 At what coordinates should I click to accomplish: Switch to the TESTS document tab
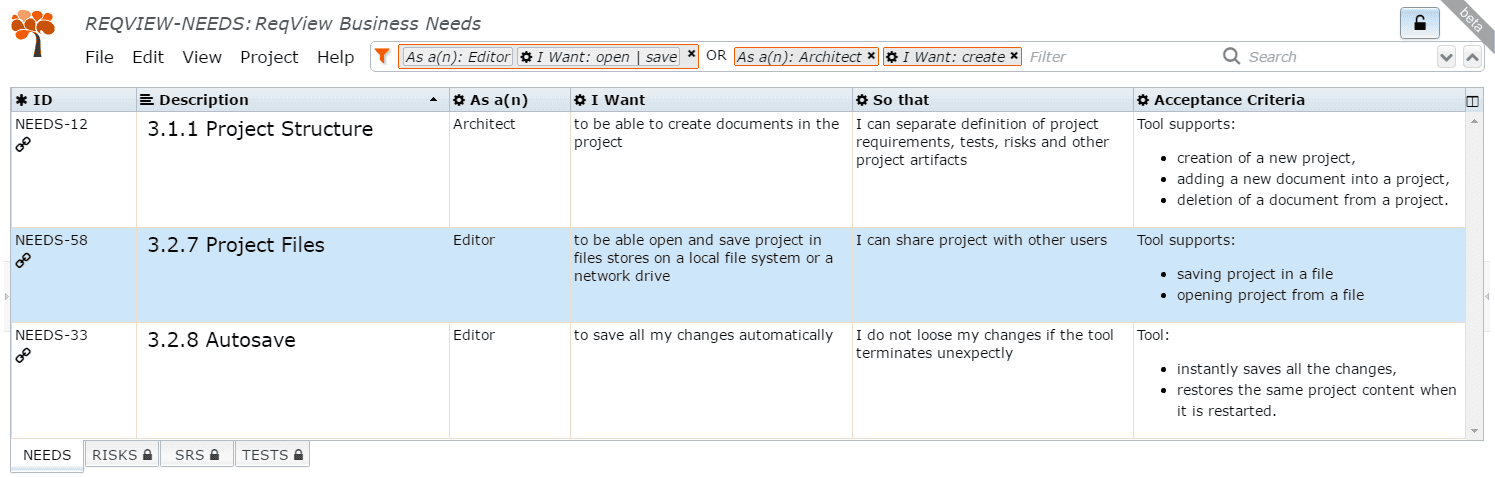click(272, 455)
